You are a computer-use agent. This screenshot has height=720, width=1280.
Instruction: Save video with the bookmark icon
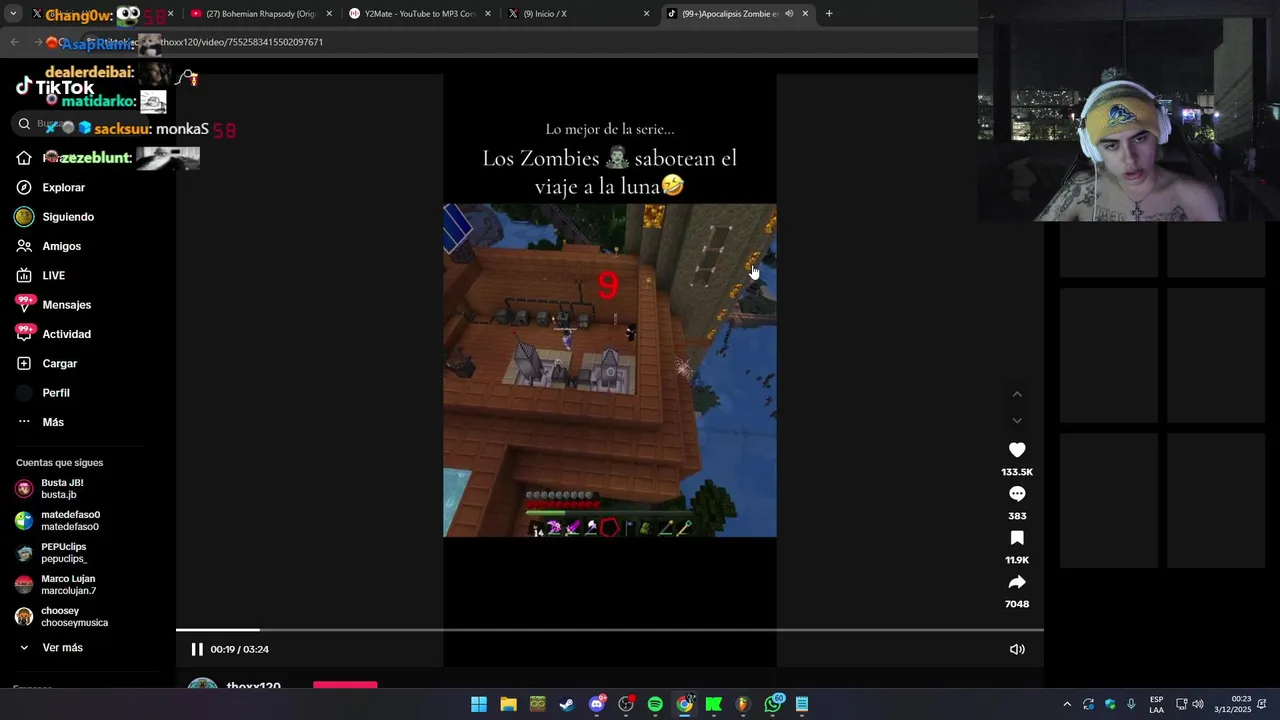tap(1017, 538)
